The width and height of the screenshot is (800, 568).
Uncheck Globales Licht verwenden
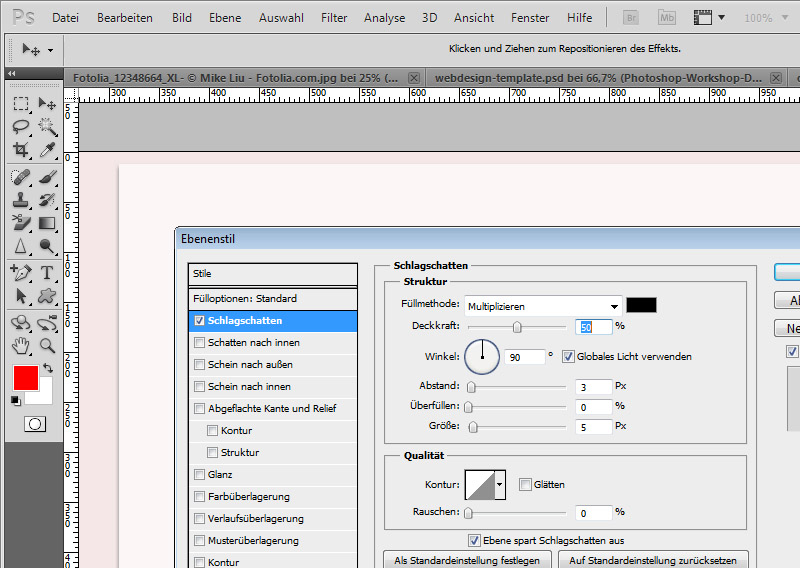tap(568, 356)
